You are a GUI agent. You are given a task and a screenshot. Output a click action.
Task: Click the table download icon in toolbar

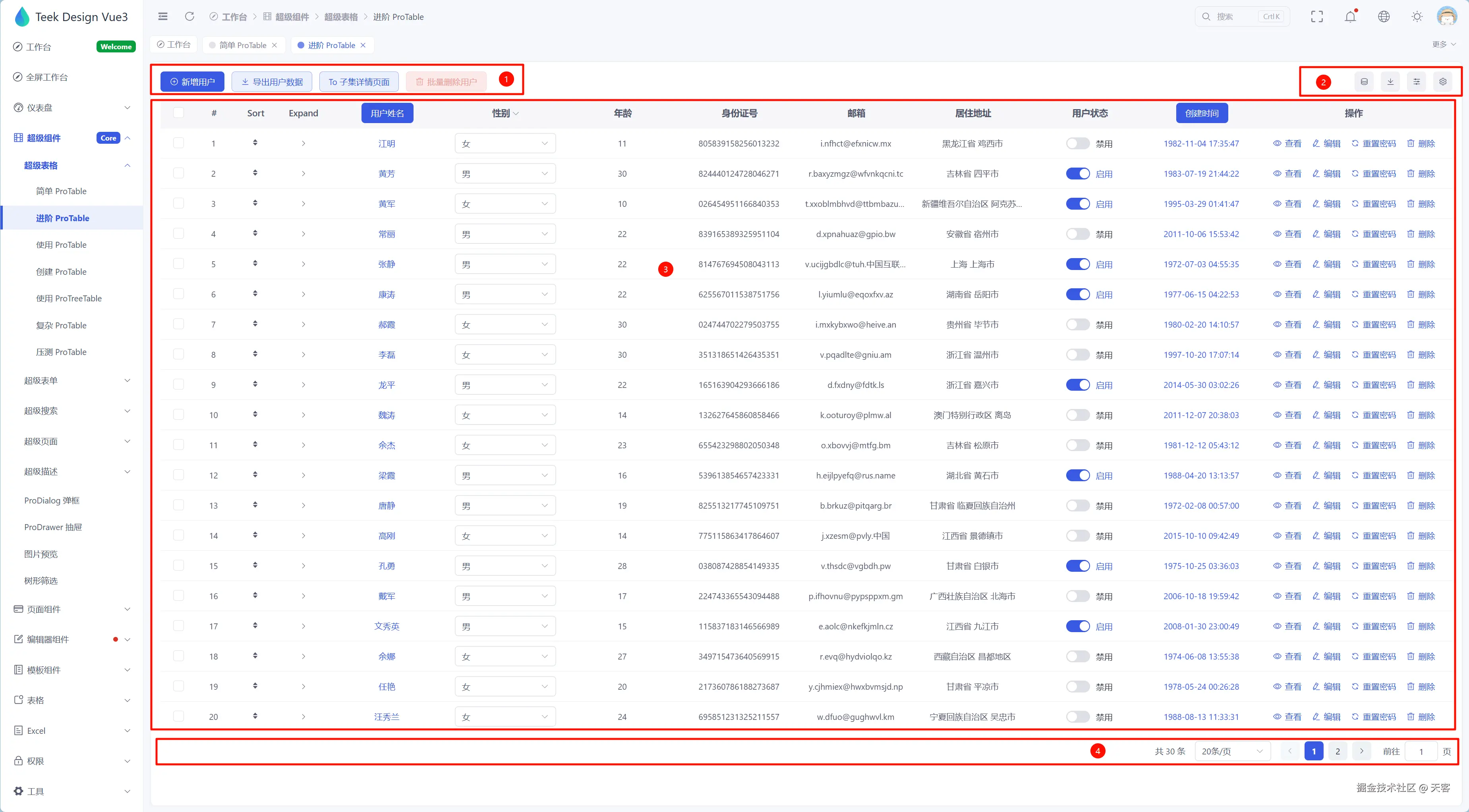(x=1390, y=81)
